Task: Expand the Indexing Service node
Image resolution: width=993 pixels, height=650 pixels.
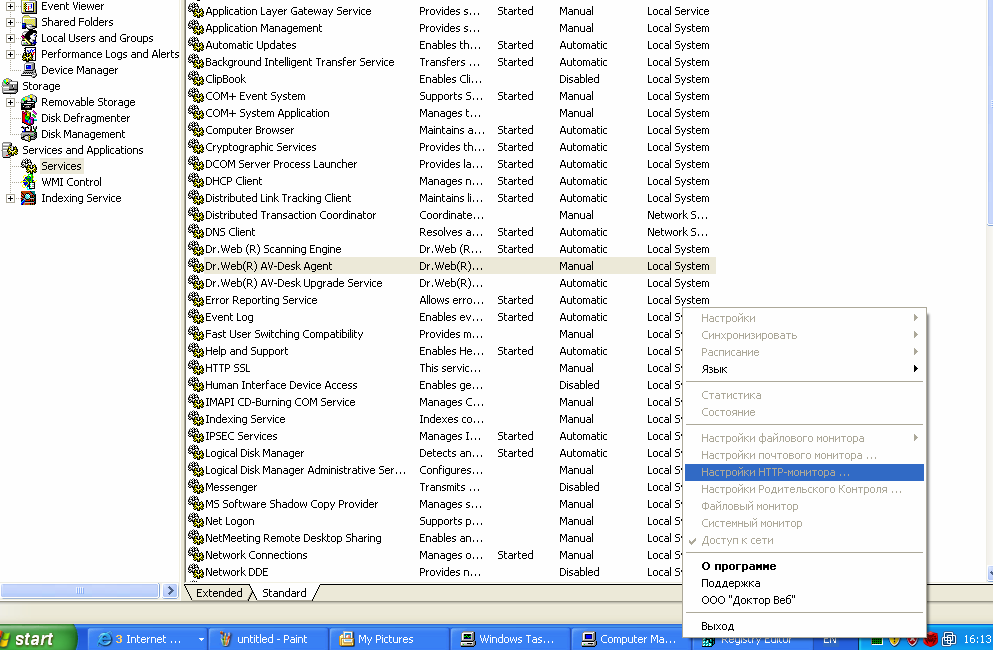Action: point(10,198)
